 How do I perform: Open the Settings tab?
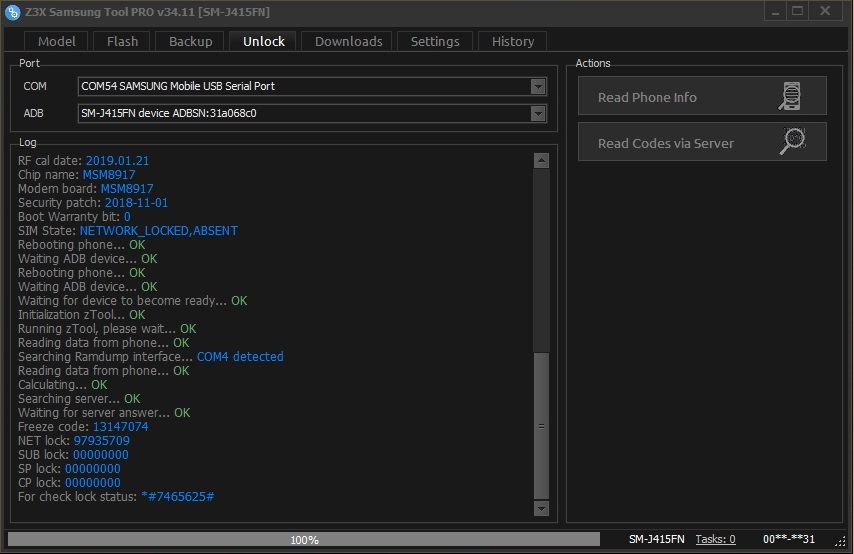coord(435,41)
